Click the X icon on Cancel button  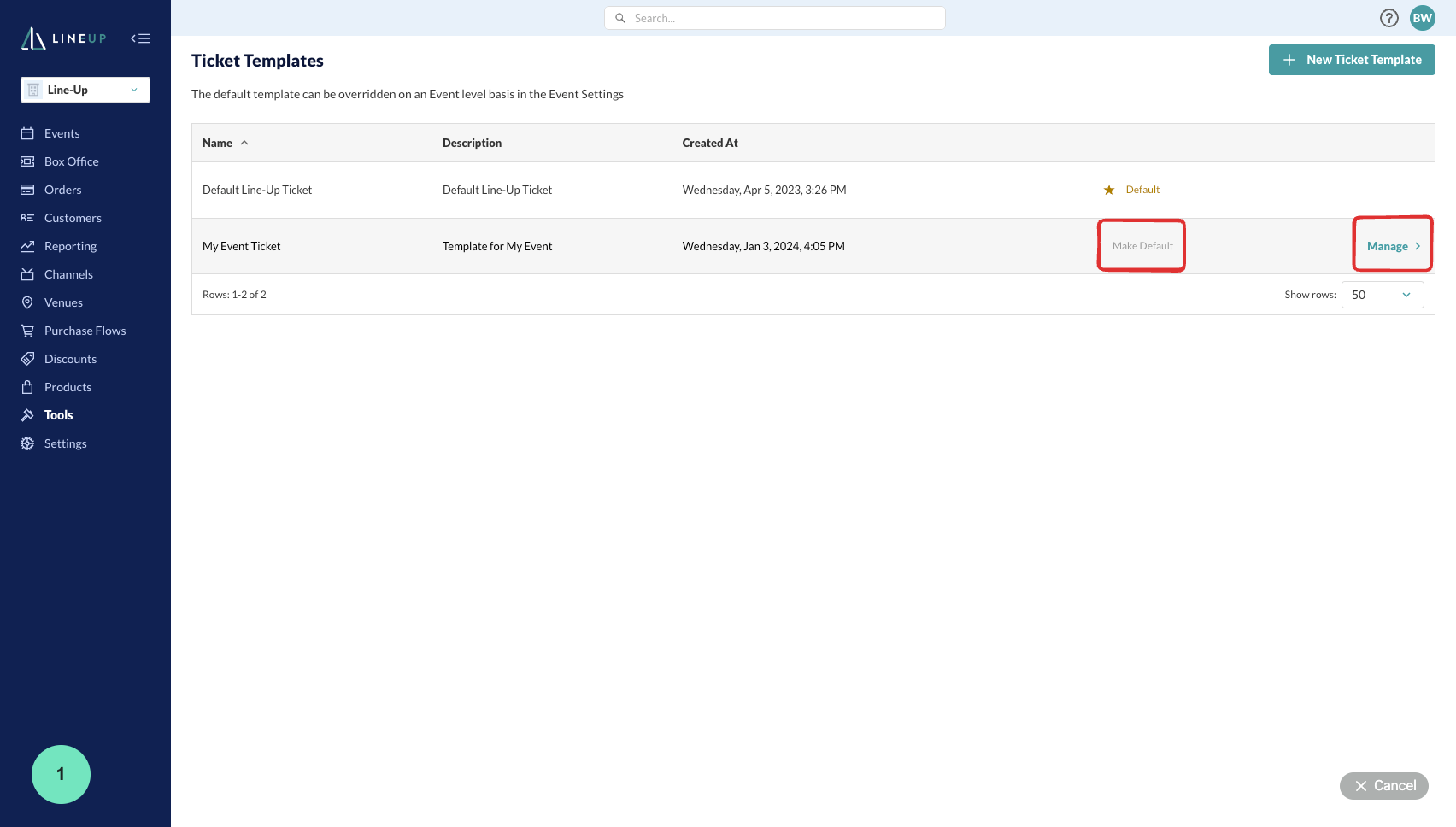tap(1361, 786)
